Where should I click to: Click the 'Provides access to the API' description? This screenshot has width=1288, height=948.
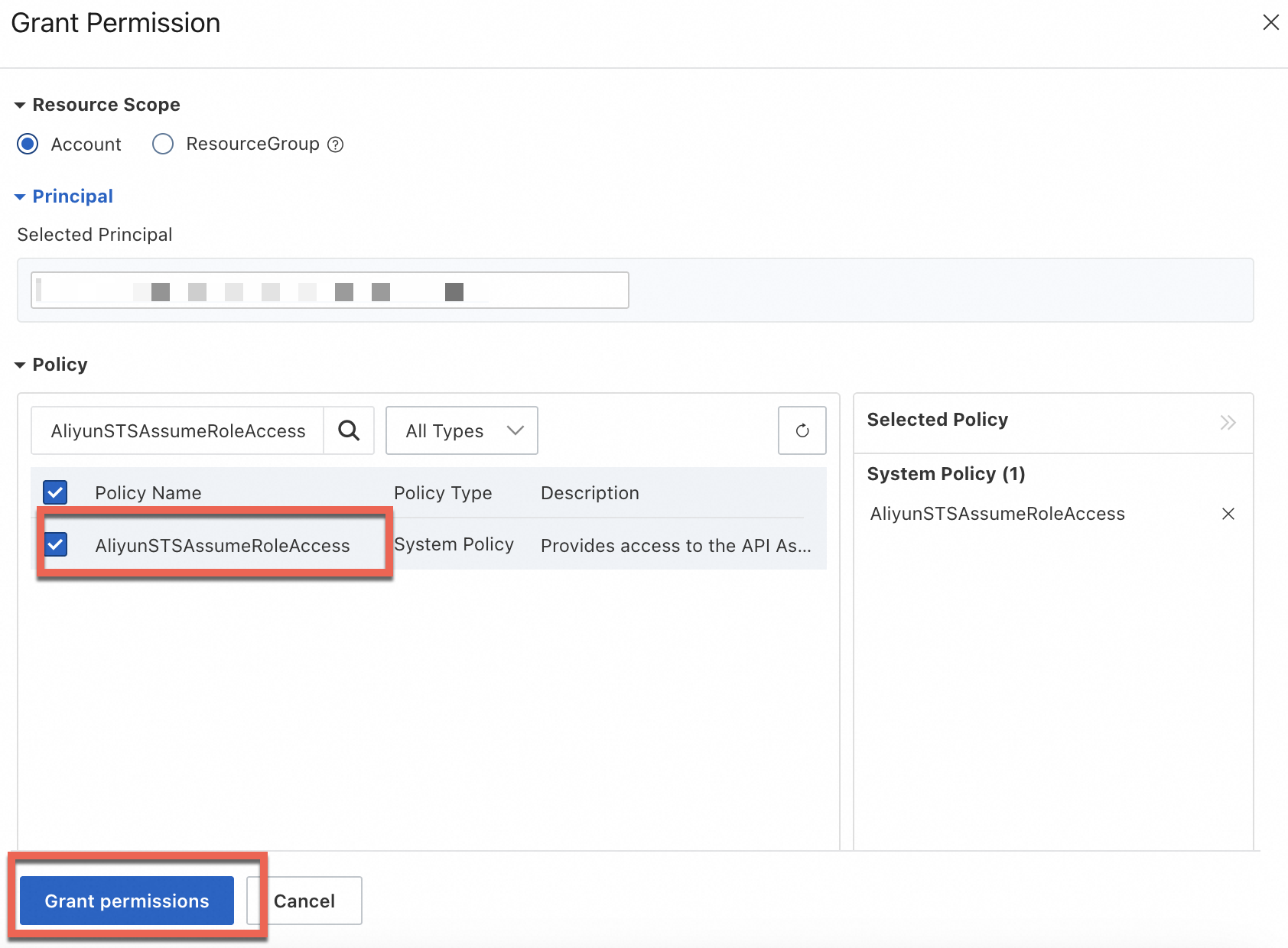pyautogui.click(x=676, y=545)
